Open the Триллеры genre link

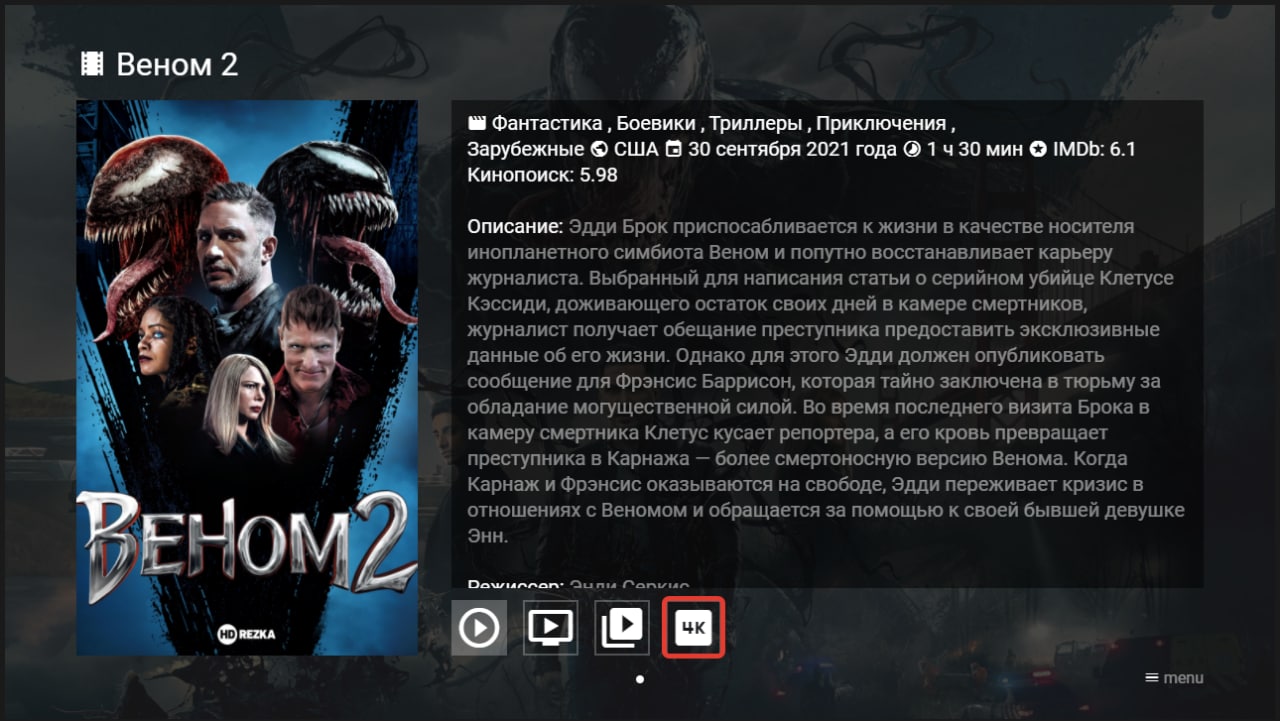[756, 124]
